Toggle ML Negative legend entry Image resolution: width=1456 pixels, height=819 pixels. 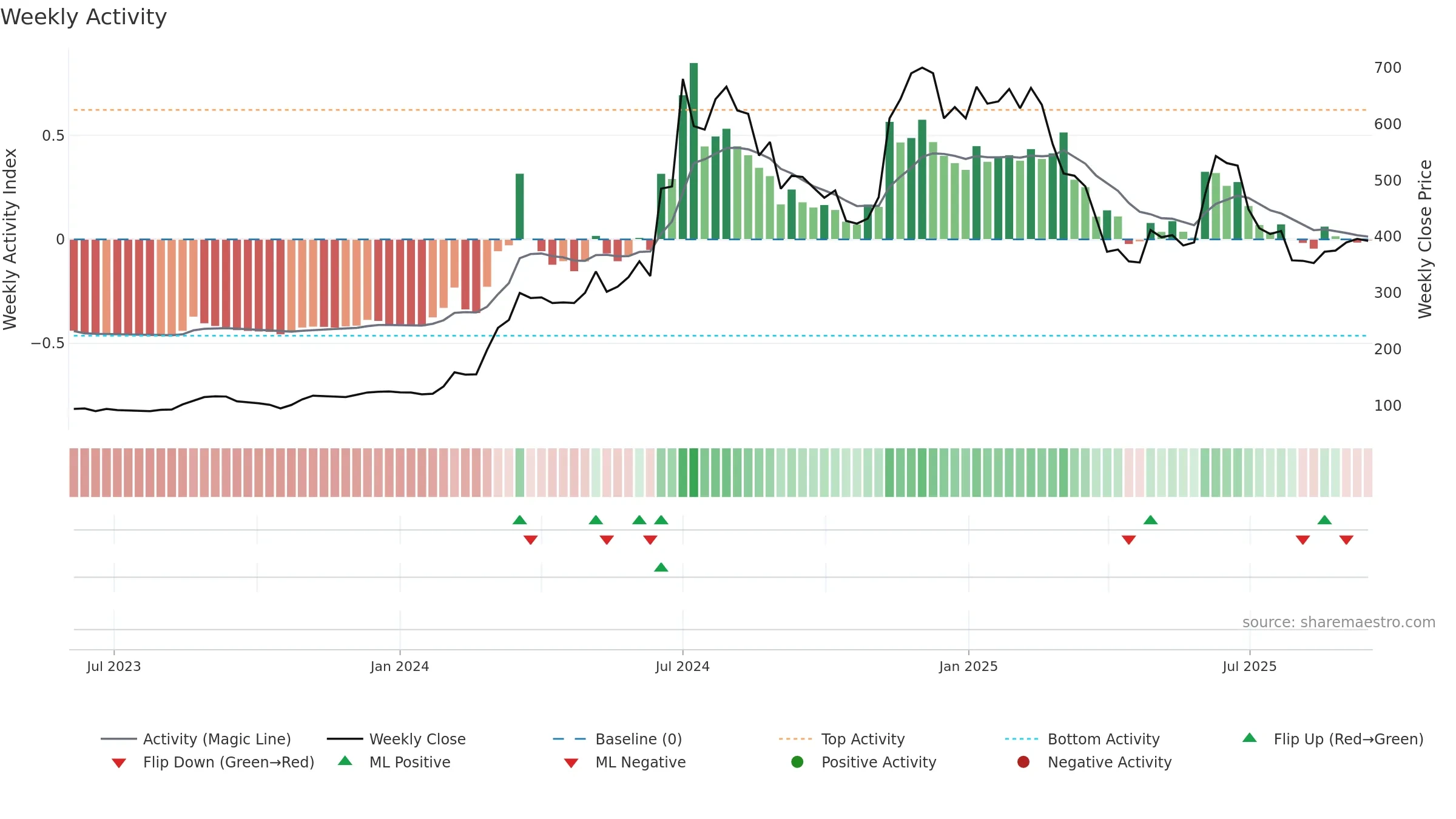click(x=625, y=762)
